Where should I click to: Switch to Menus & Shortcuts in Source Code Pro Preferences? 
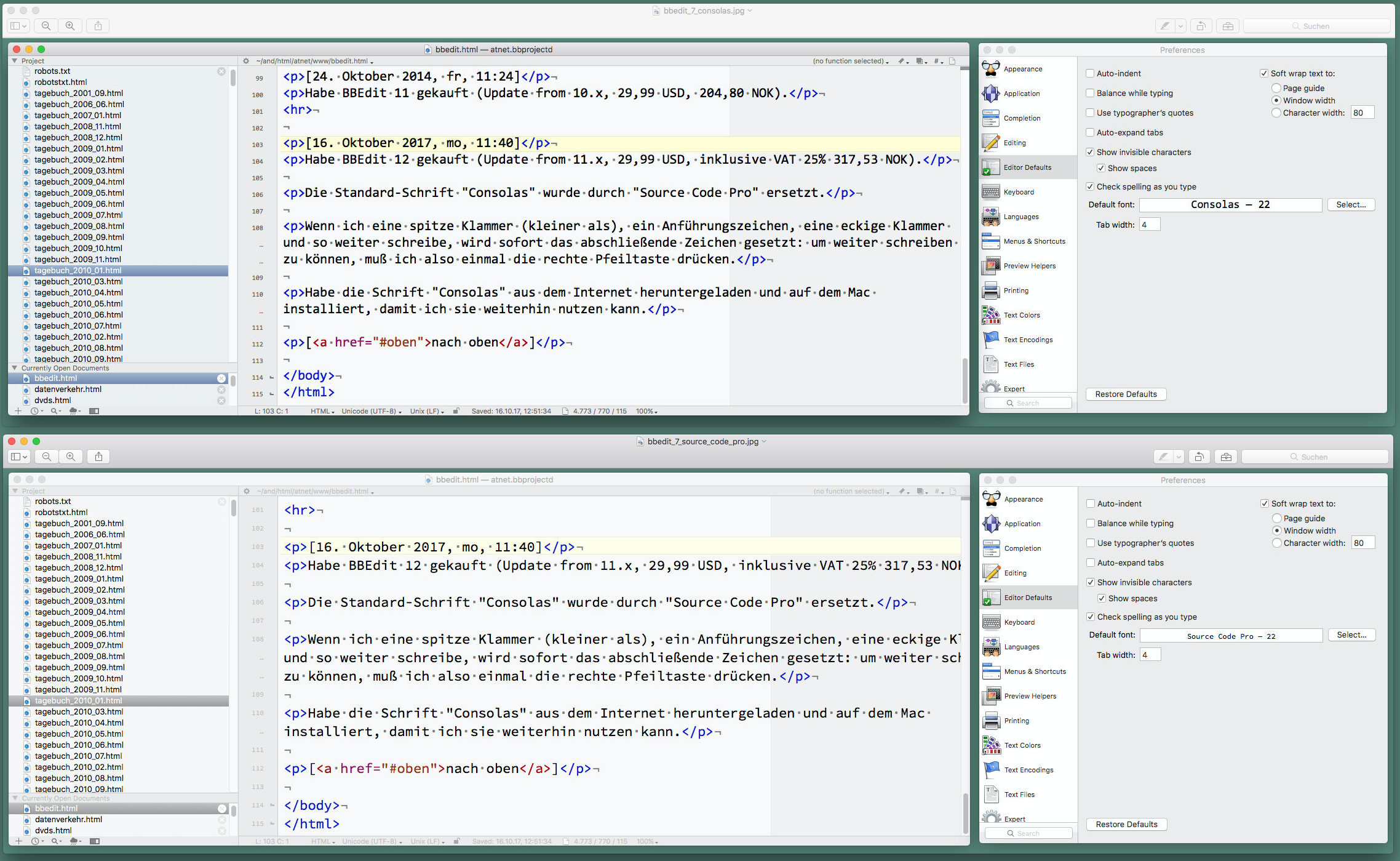[x=1028, y=671]
